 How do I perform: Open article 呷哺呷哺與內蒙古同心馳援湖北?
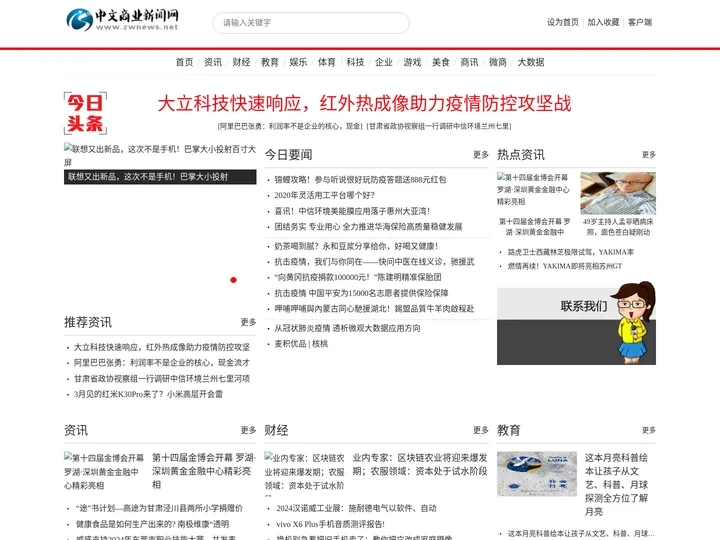374,309
